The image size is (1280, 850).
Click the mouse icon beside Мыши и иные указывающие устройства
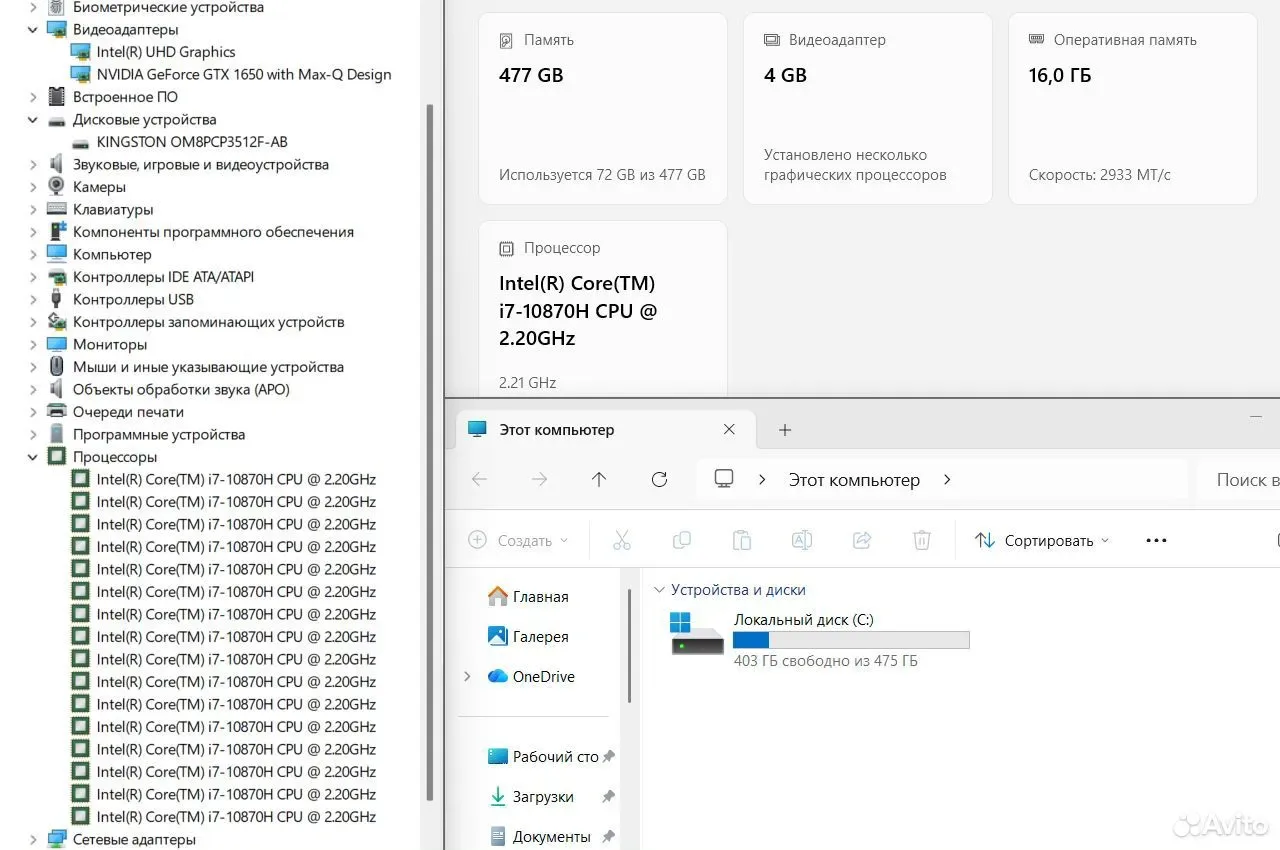(x=57, y=367)
